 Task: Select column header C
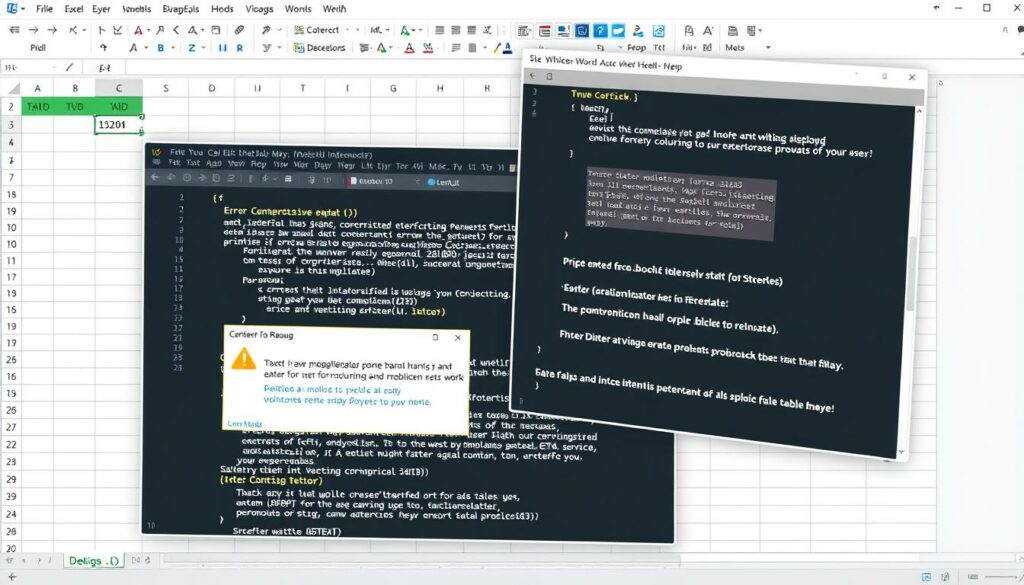pos(119,88)
